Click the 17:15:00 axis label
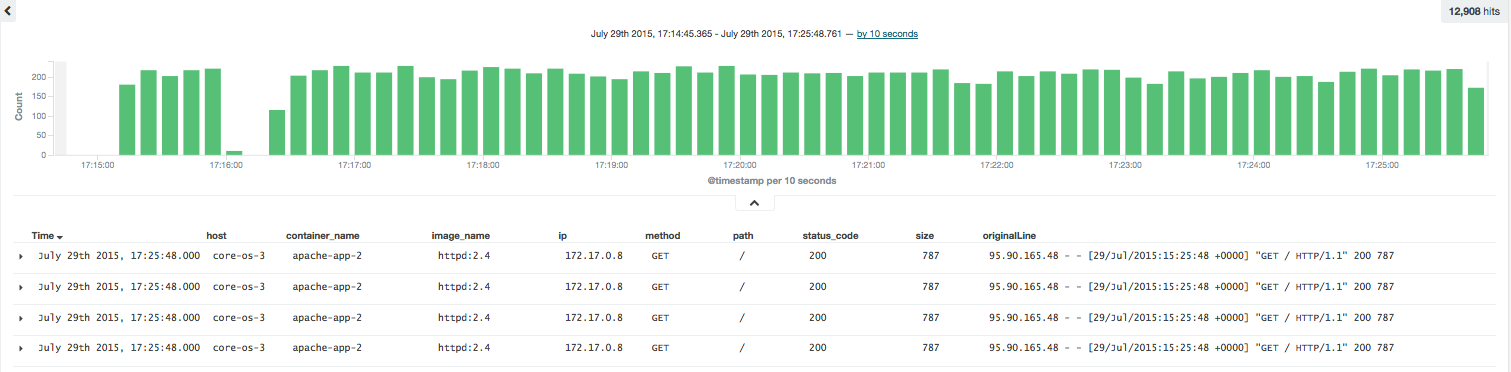Viewport: 1511px width, 372px height. 97,165
